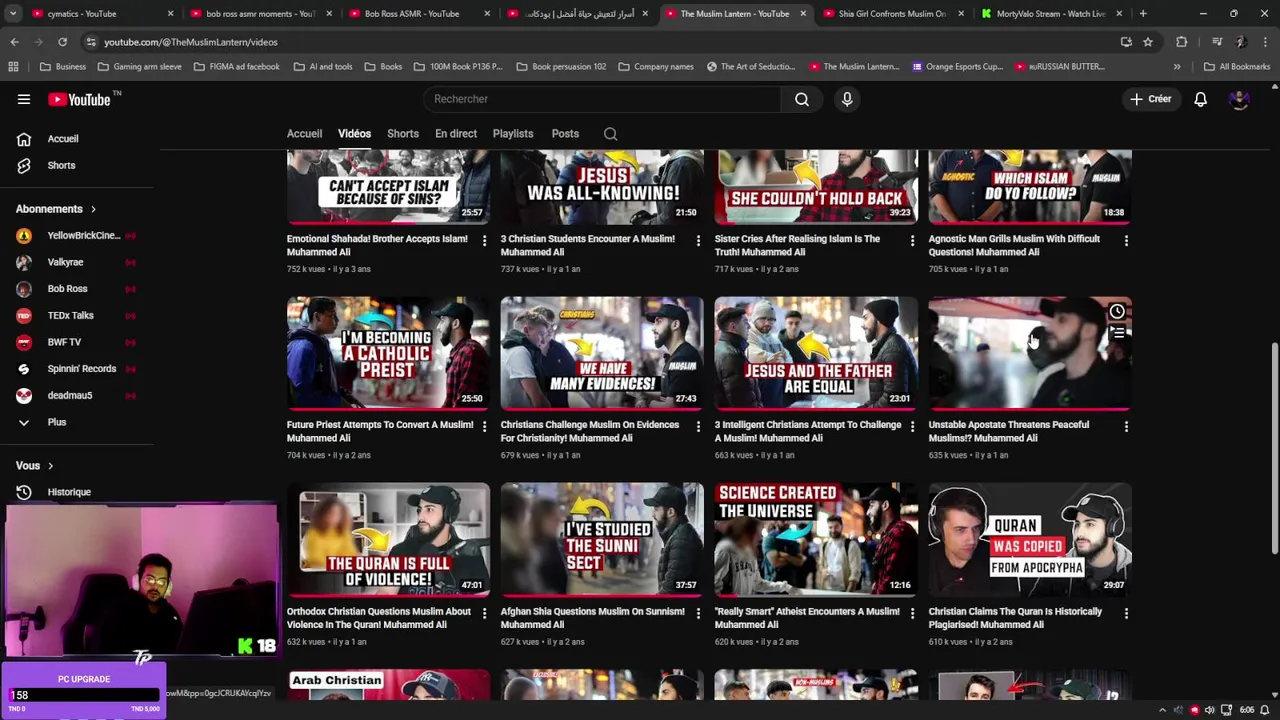Open options menu for 3 Intelligent Christians video
This screenshot has height=720, width=1280.
tap(912, 427)
